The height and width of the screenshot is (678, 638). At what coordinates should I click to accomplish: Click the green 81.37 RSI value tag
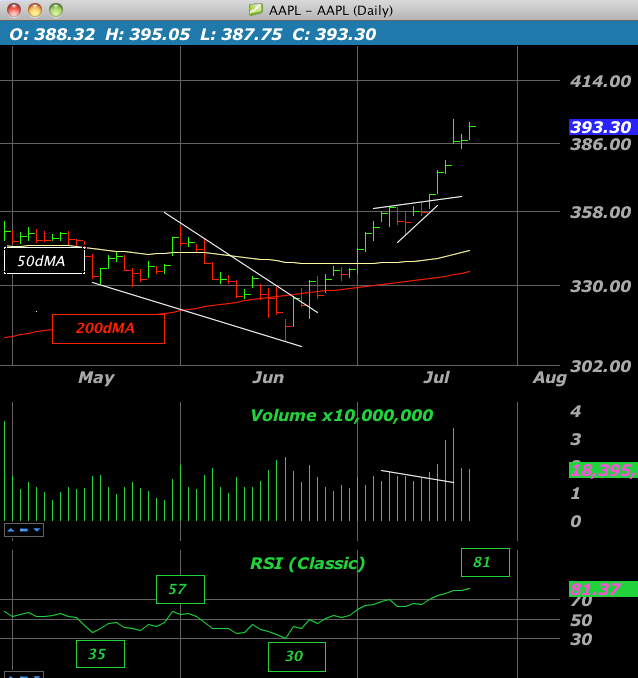pyautogui.click(x=603, y=589)
